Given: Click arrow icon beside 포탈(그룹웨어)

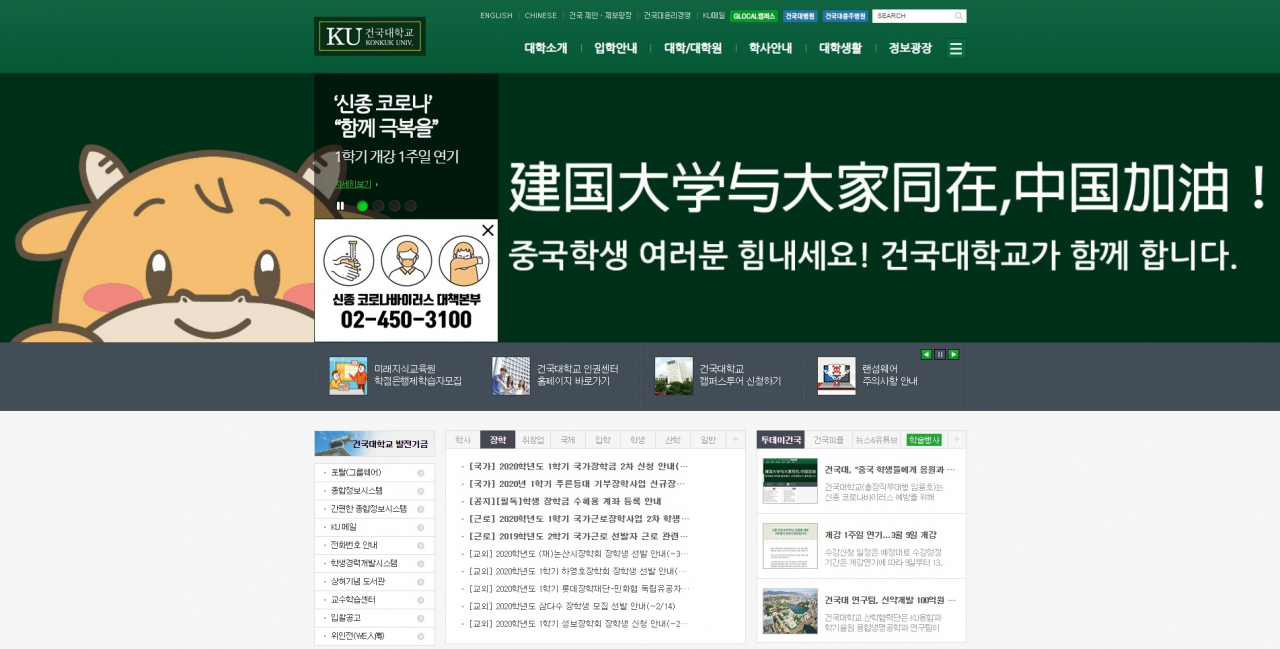Looking at the screenshot, I should point(421,473).
